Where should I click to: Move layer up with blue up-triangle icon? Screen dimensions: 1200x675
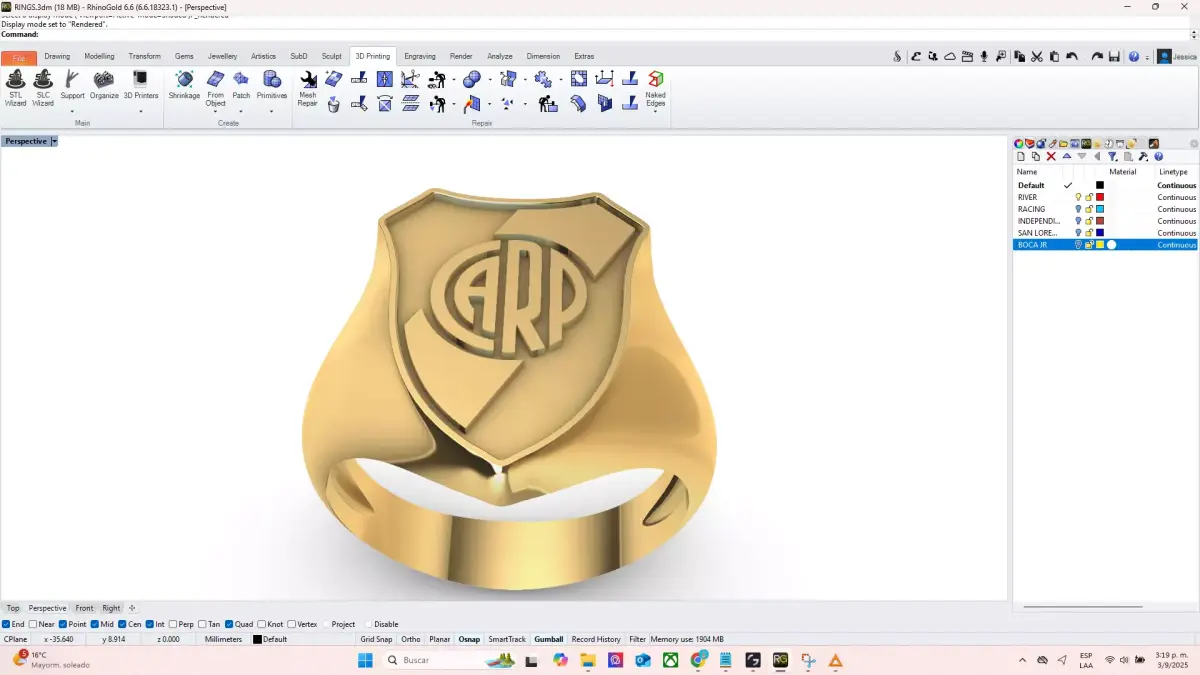point(1067,156)
